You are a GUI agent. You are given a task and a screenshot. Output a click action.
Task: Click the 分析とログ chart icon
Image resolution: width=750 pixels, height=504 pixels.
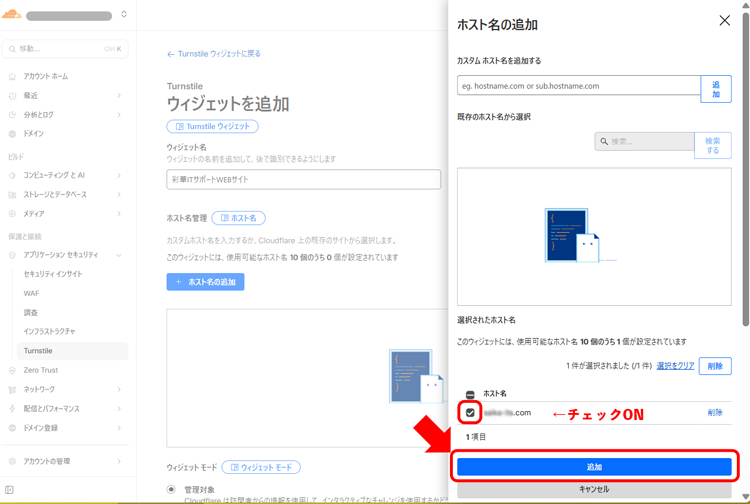pos(12,115)
